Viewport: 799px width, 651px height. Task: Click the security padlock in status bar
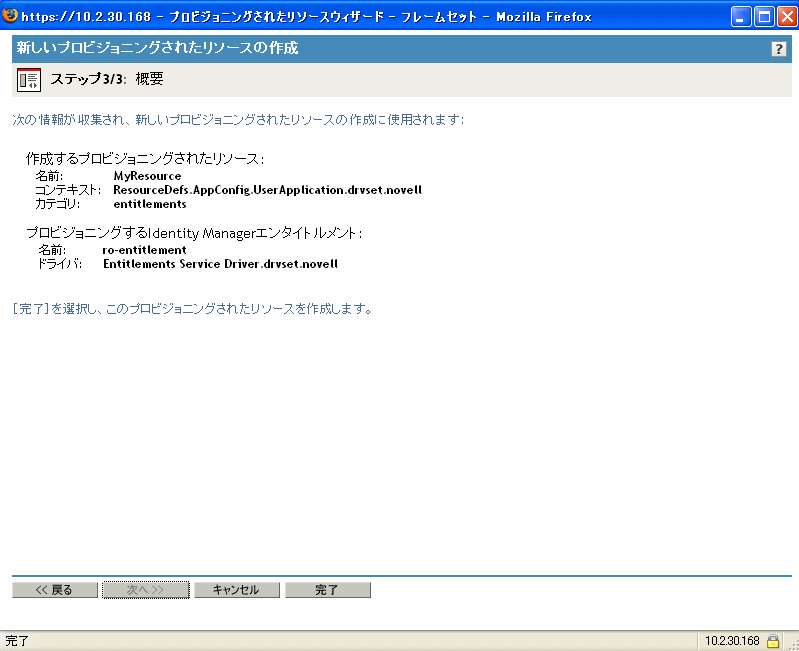773,640
